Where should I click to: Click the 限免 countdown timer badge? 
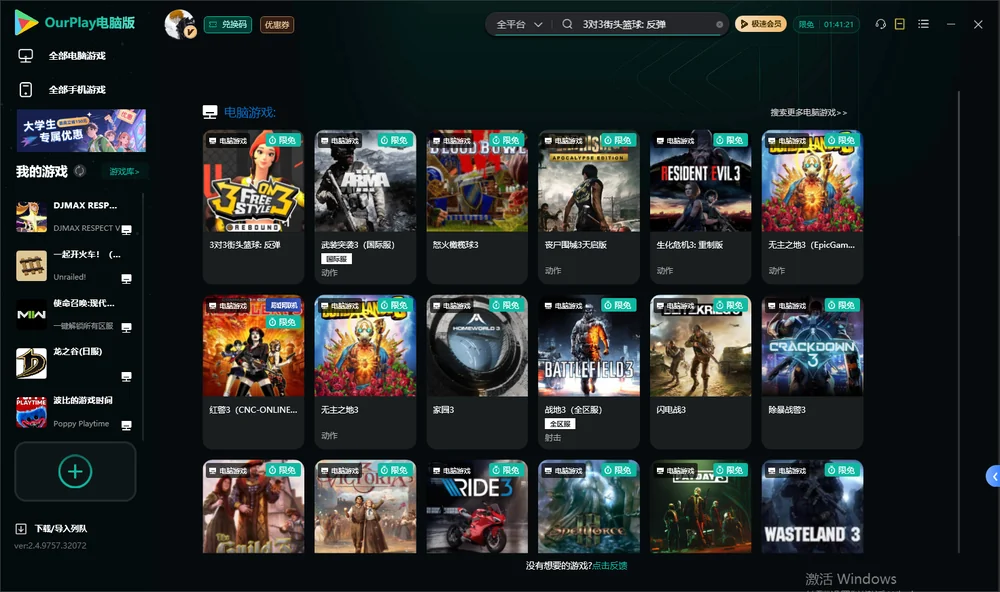click(827, 24)
